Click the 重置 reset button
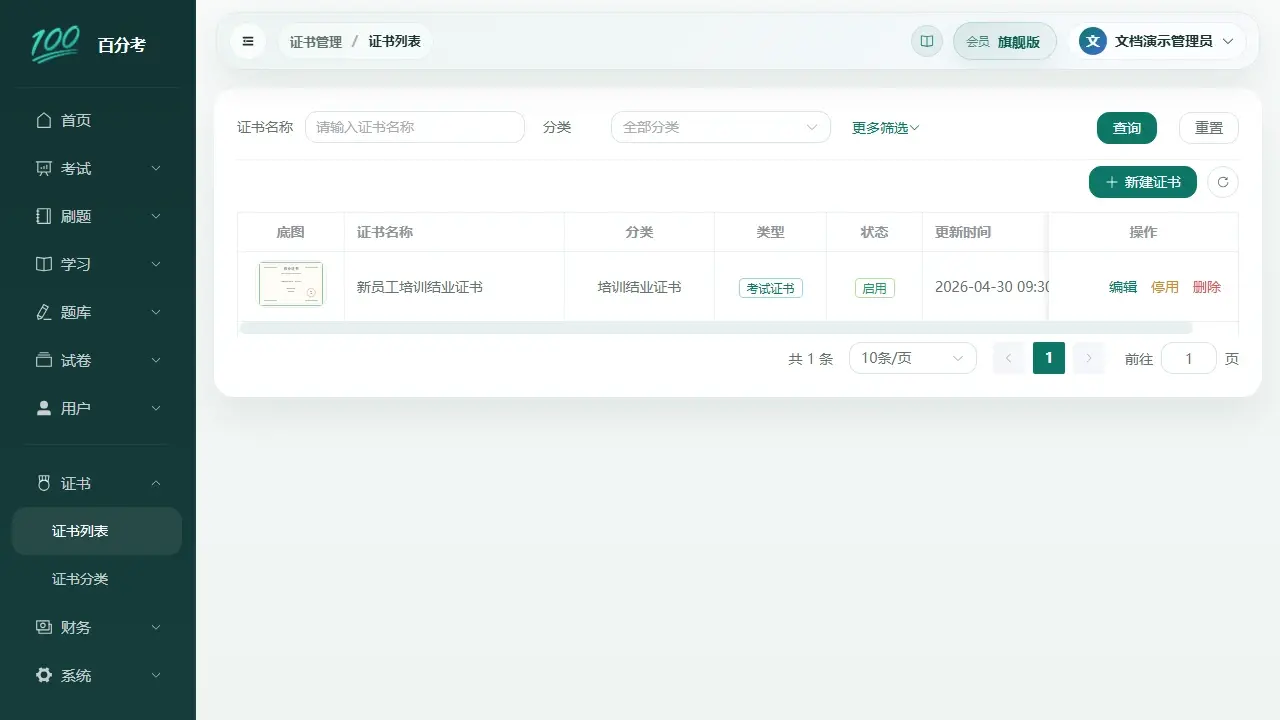The height and width of the screenshot is (720, 1280). 1209,128
